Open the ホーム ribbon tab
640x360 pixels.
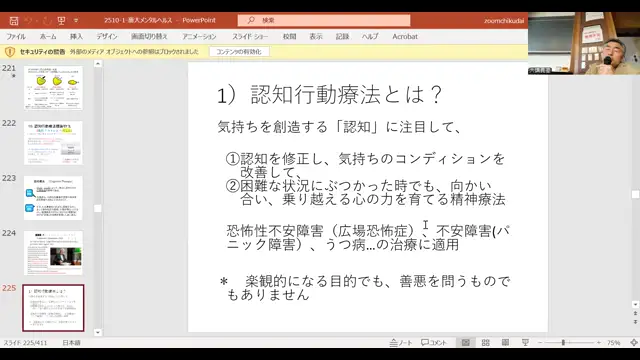point(48,36)
